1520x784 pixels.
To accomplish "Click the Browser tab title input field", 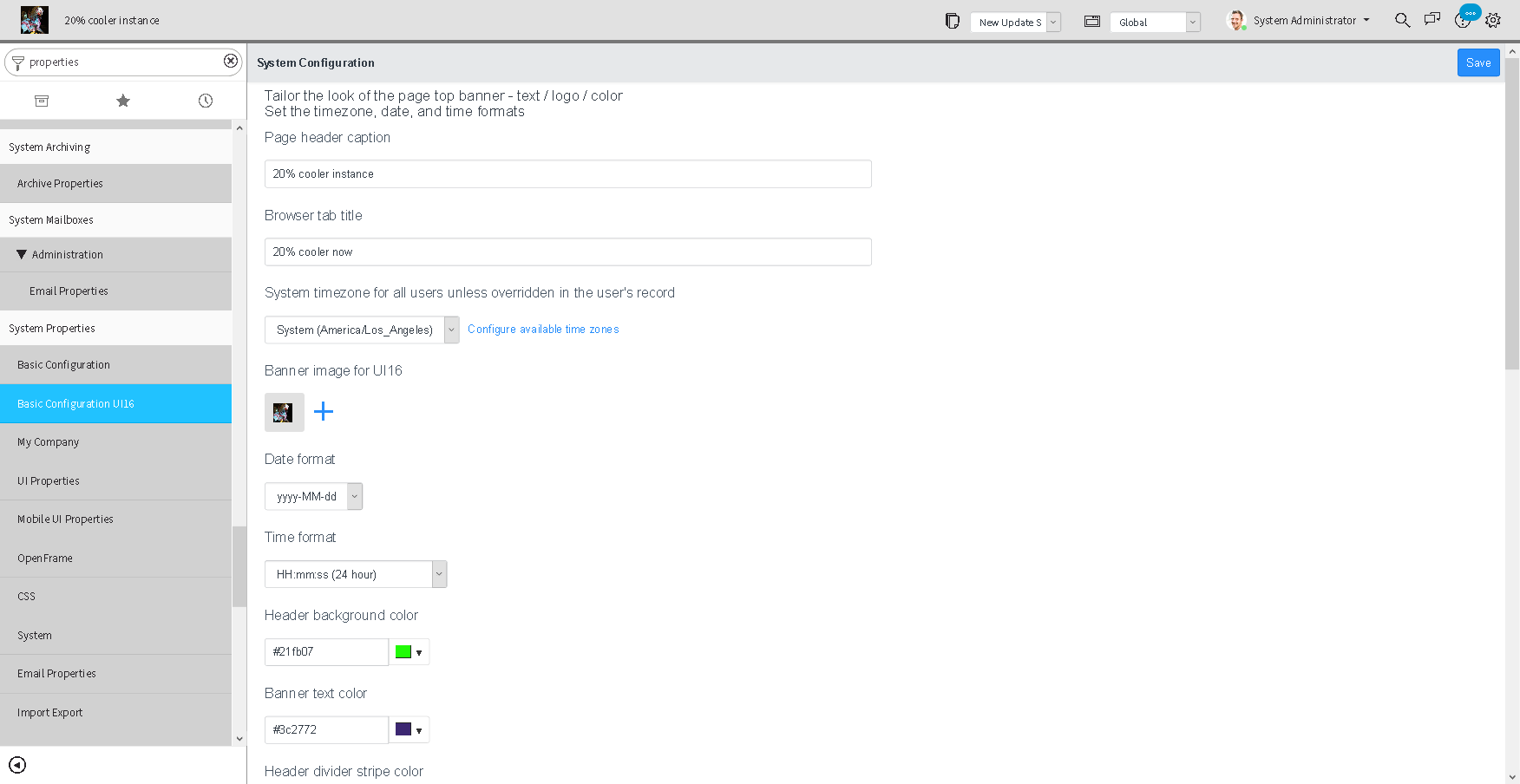I will tap(567, 252).
